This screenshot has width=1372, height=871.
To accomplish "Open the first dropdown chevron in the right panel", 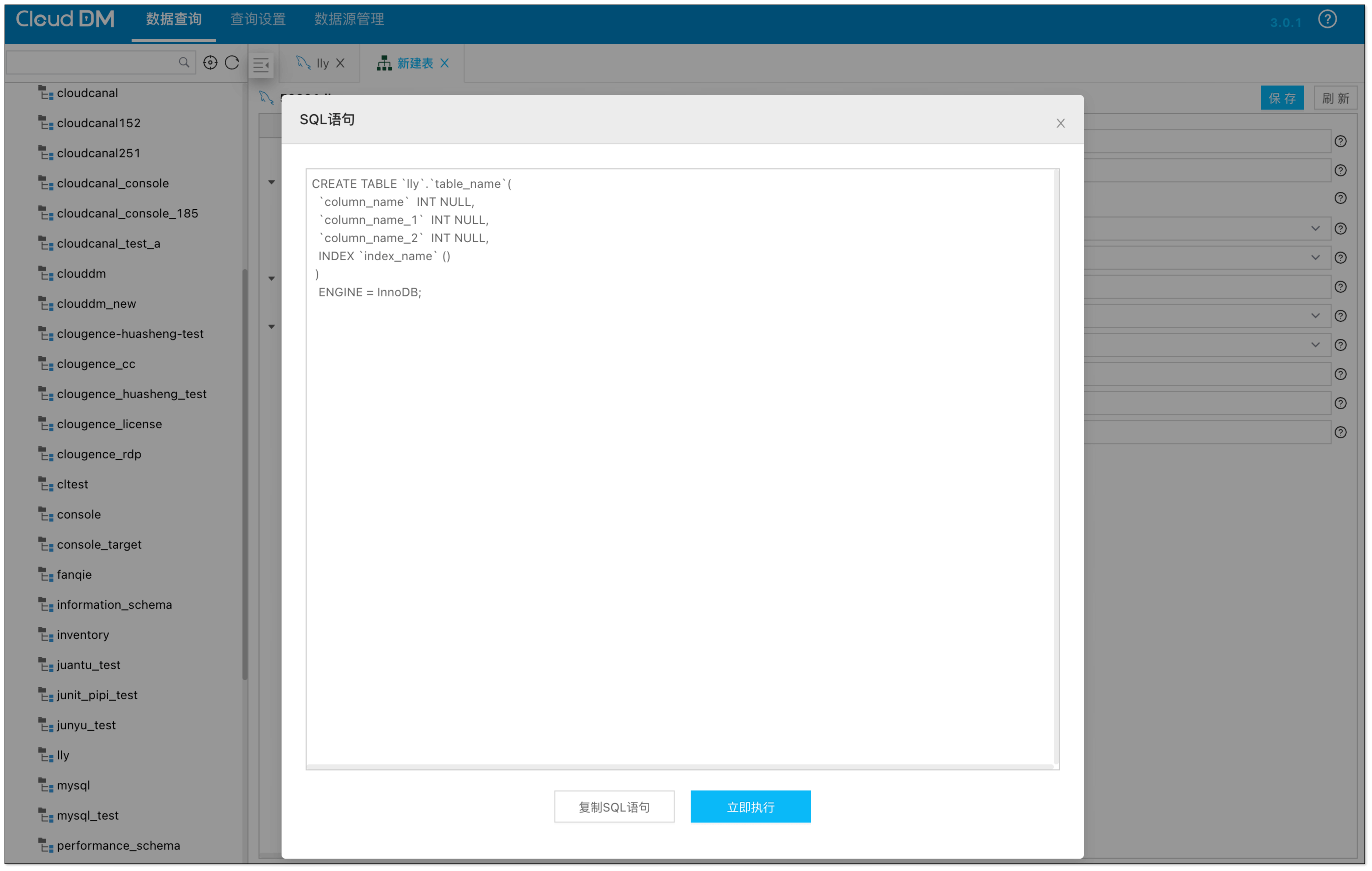I will (1316, 228).
